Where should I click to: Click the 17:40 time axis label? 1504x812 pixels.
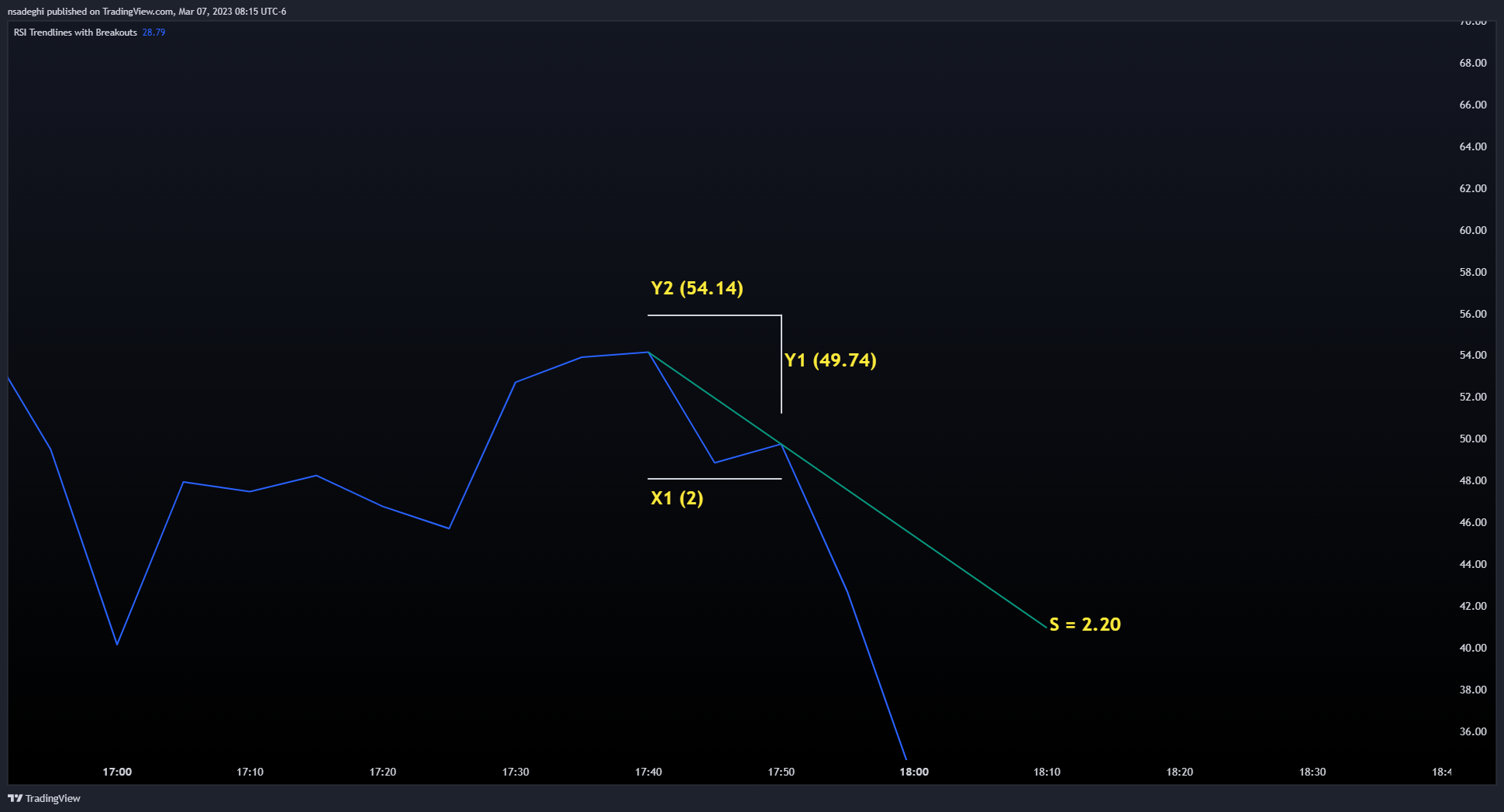(x=648, y=772)
